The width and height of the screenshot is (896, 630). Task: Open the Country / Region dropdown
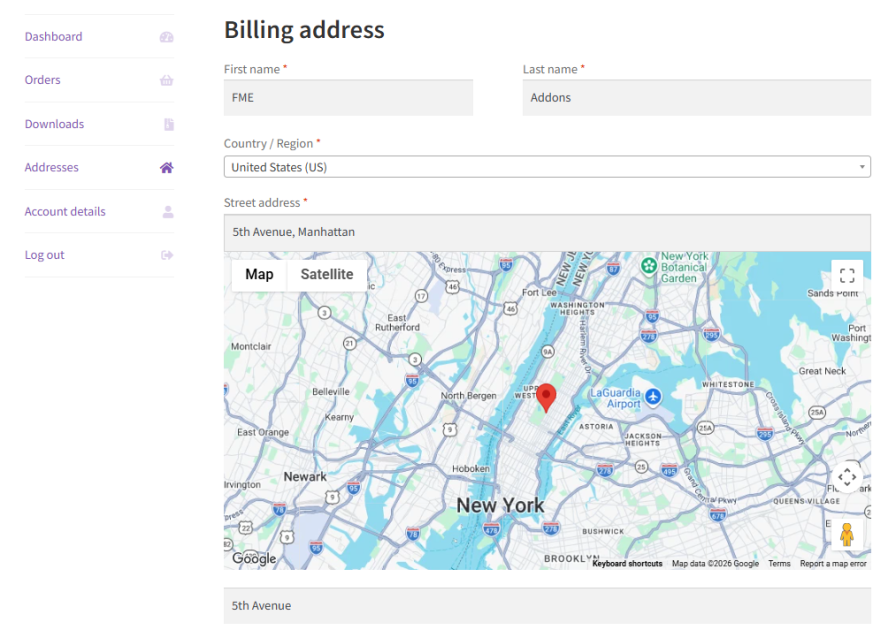tap(547, 167)
